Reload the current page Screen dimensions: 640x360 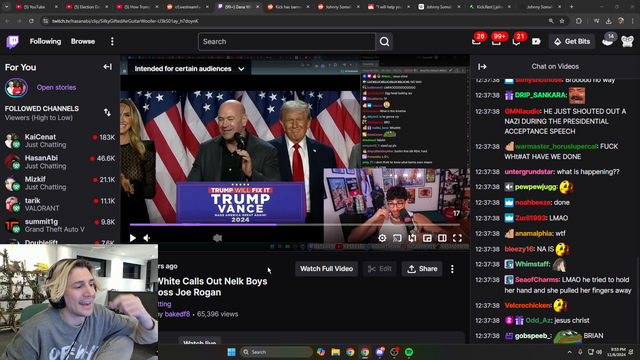click(31, 21)
